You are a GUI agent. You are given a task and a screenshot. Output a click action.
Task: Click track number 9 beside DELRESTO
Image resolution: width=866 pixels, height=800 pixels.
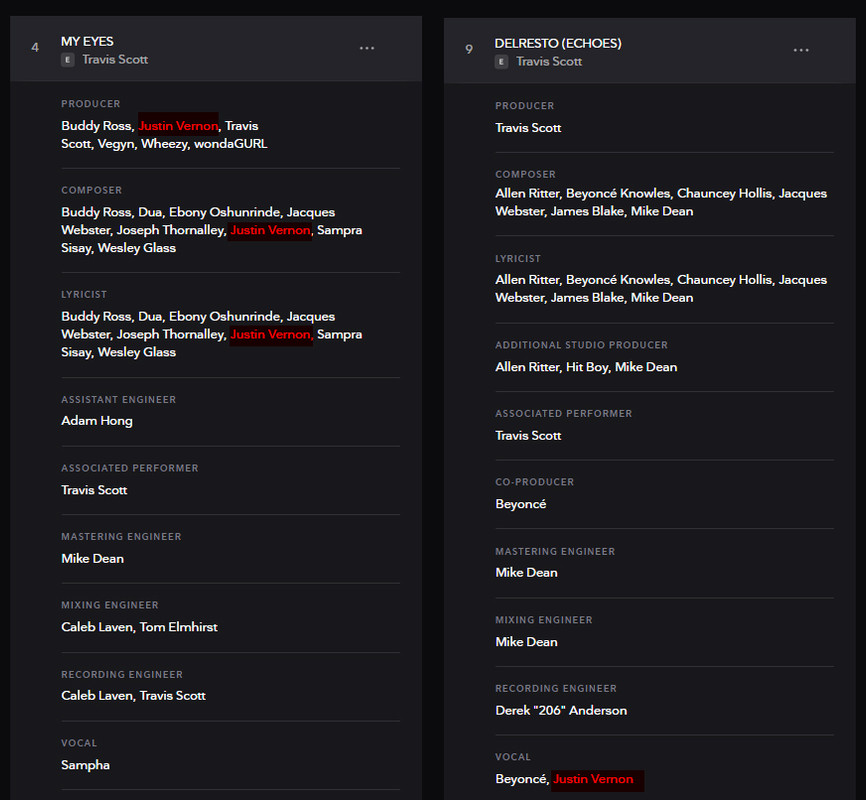[469, 50]
